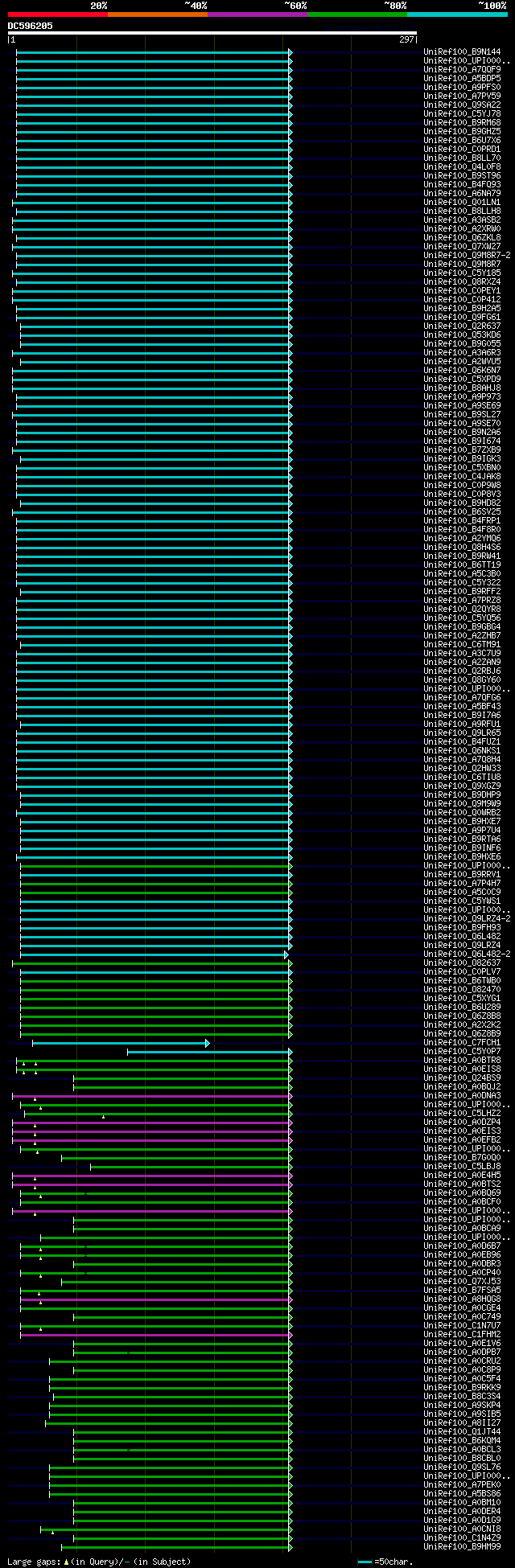Select hit label UniRef100_C0PRD1
Screen dimensions: 515x1568
[462, 150]
